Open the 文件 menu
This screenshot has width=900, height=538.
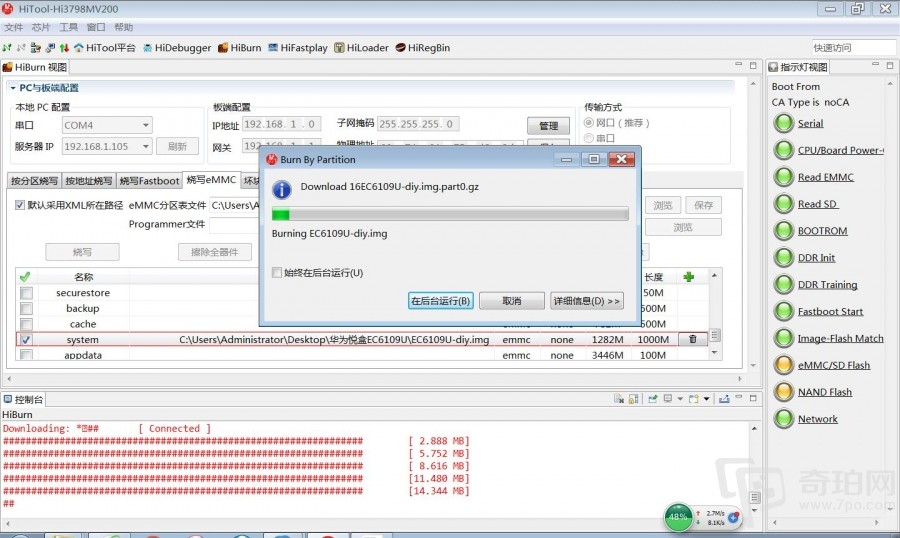pos(13,27)
